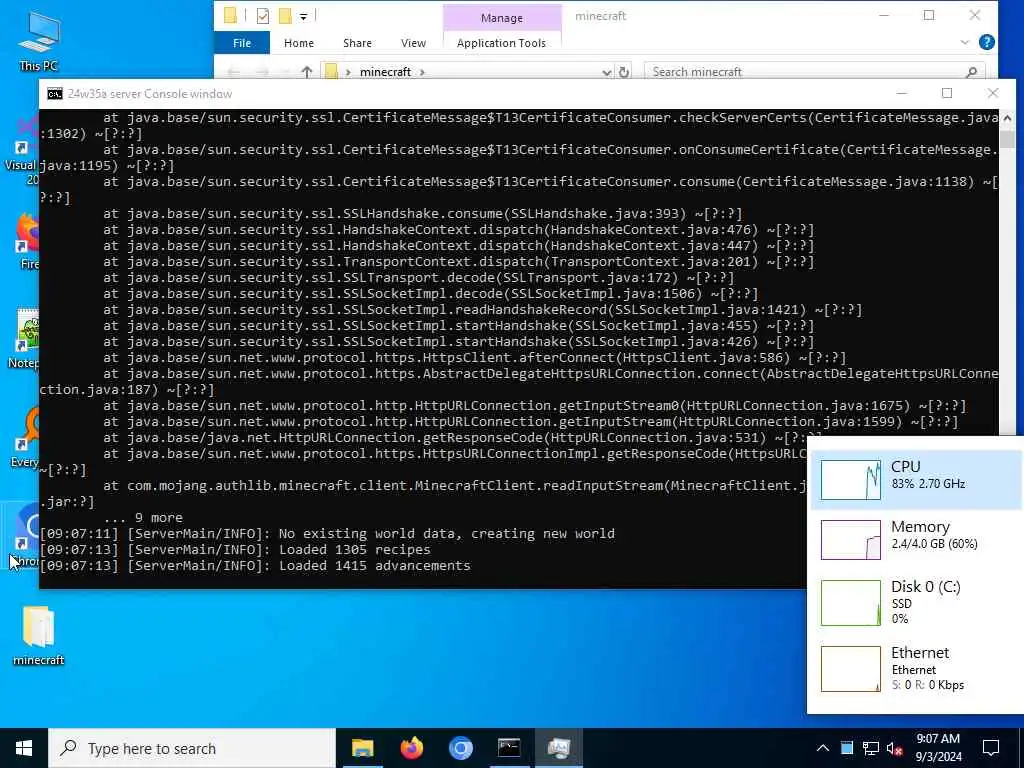Select the Disk 0 (C:) panel
This screenshot has height=768, width=1024.
tap(916, 602)
